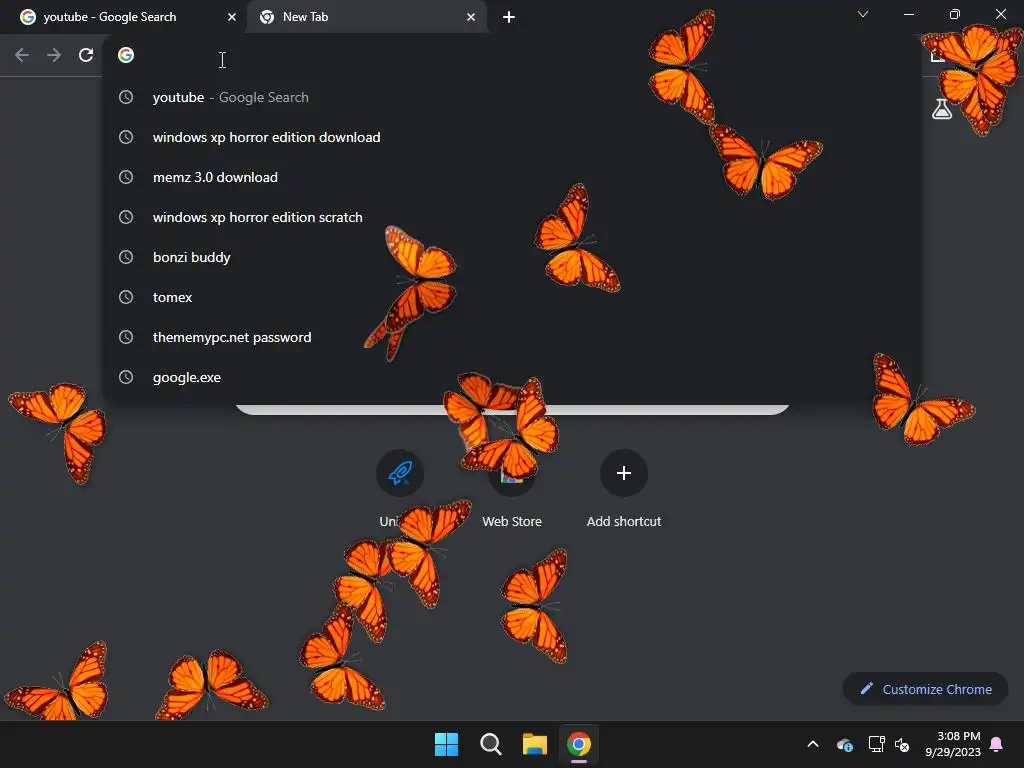Reload the page with refresh icon
1024x768 pixels.
pyautogui.click(x=86, y=56)
